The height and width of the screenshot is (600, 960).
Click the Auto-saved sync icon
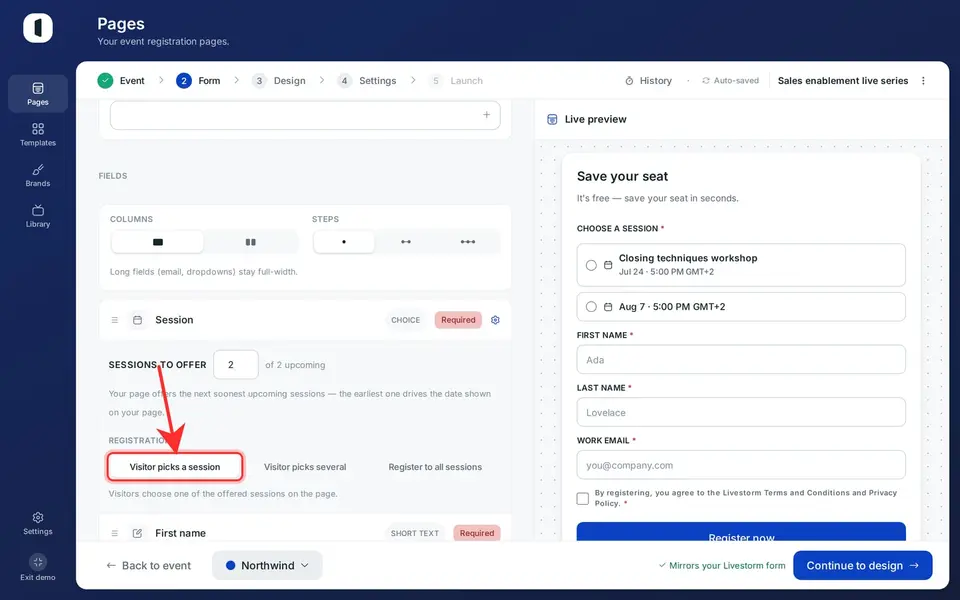pos(705,81)
